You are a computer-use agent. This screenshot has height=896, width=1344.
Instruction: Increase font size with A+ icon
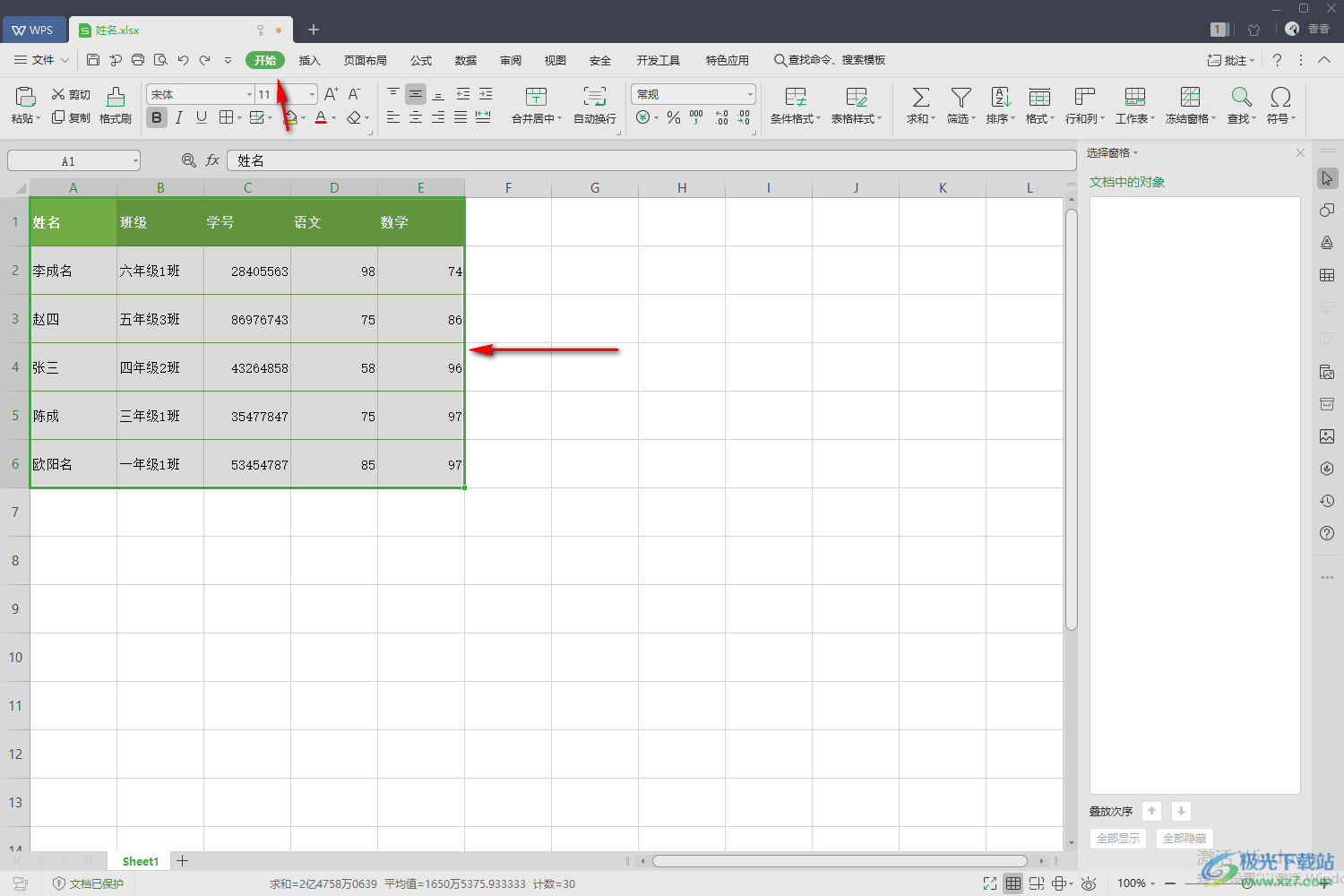pyautogui.click(x=332, y=94)
